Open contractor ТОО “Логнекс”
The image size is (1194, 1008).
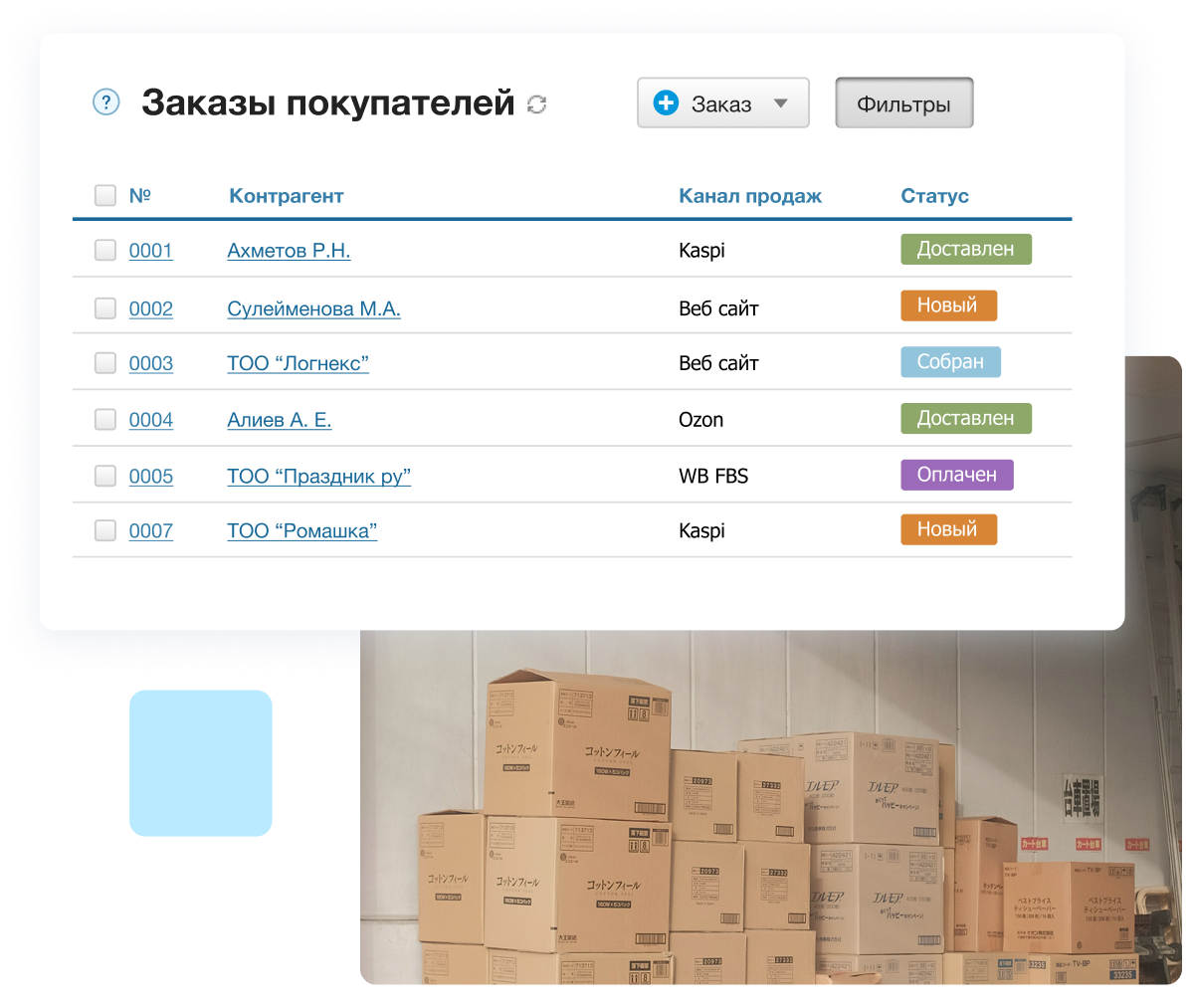(x=298, y=364)
